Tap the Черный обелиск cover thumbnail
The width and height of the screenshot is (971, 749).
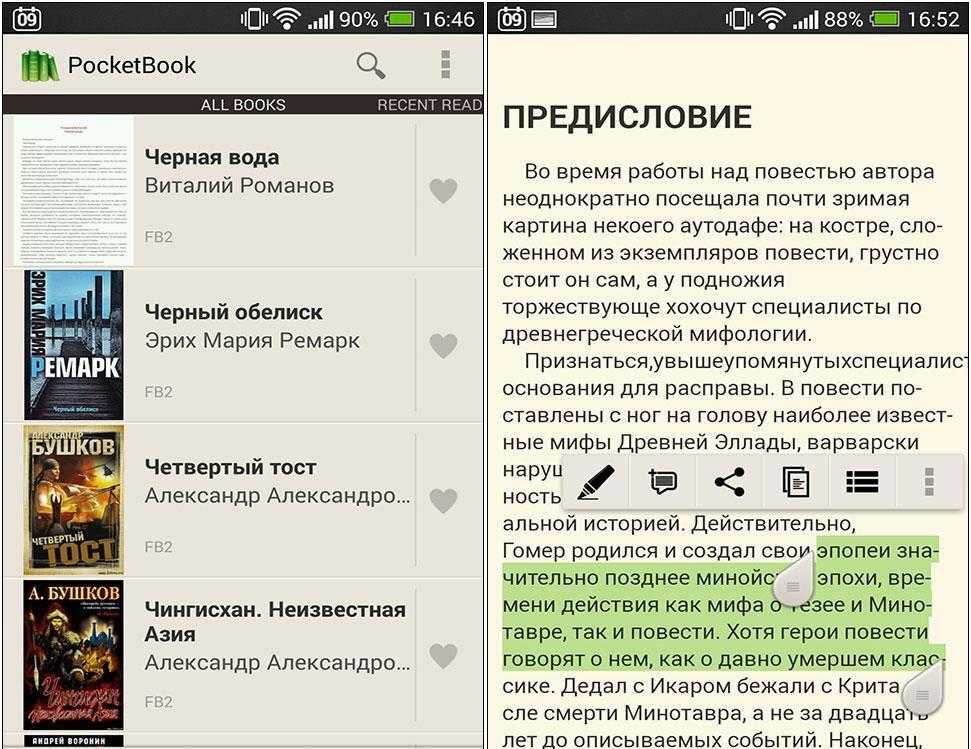(x=74, y=345)
